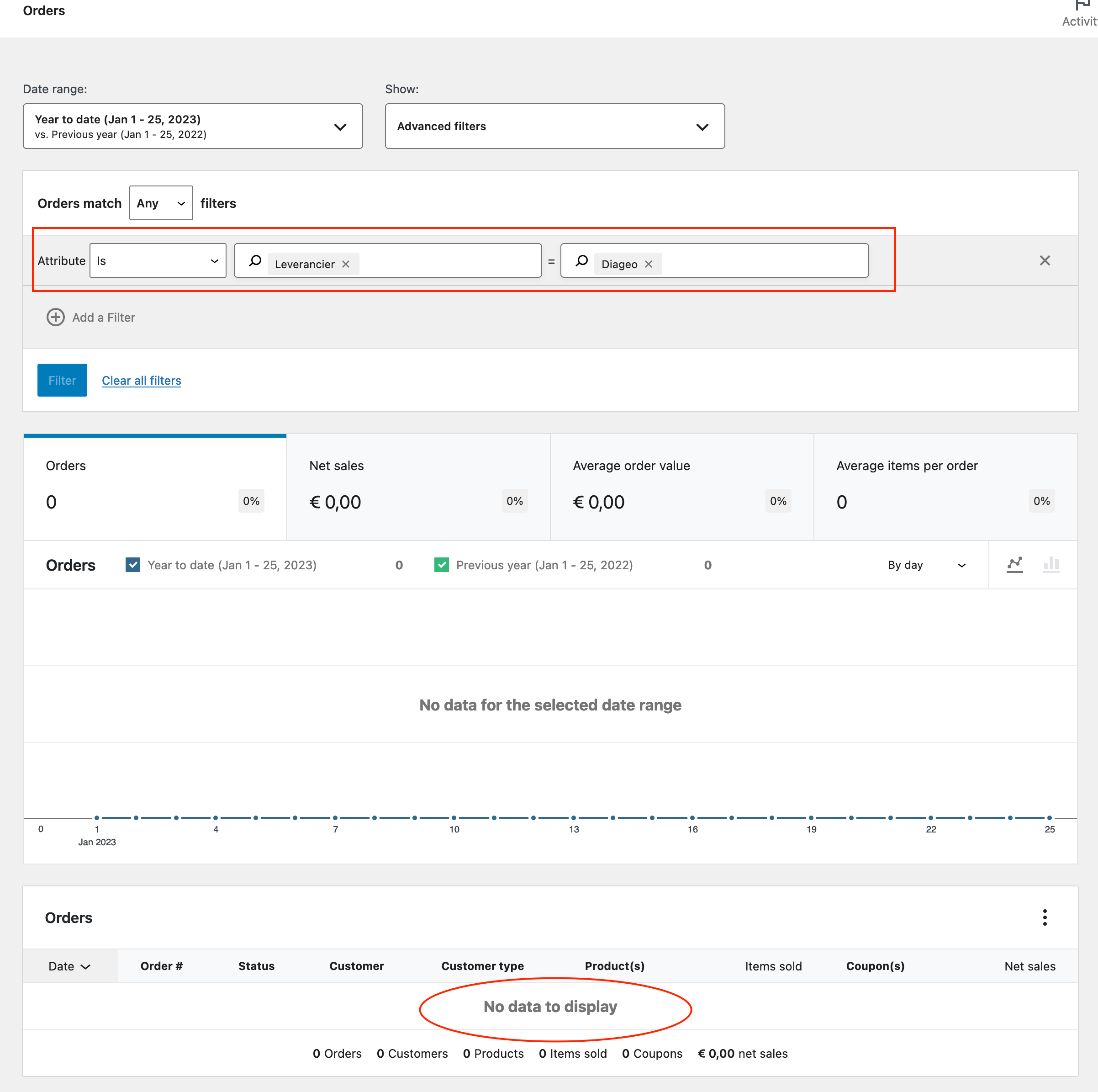This screenshot has width=1098, height=1092.
Task: Sort by Items sold column header
Action: tap(773, 966)
